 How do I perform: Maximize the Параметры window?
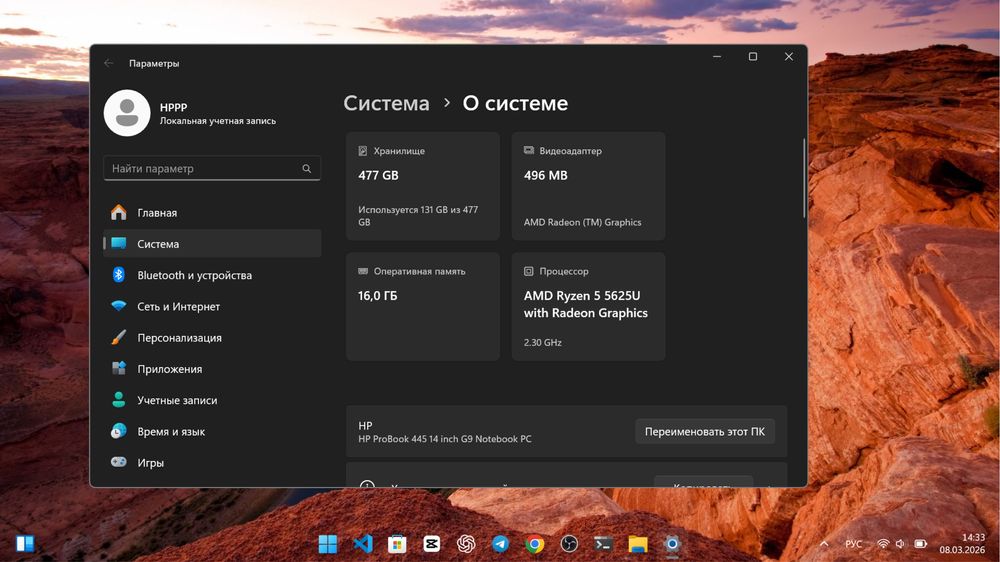(753, 57)
